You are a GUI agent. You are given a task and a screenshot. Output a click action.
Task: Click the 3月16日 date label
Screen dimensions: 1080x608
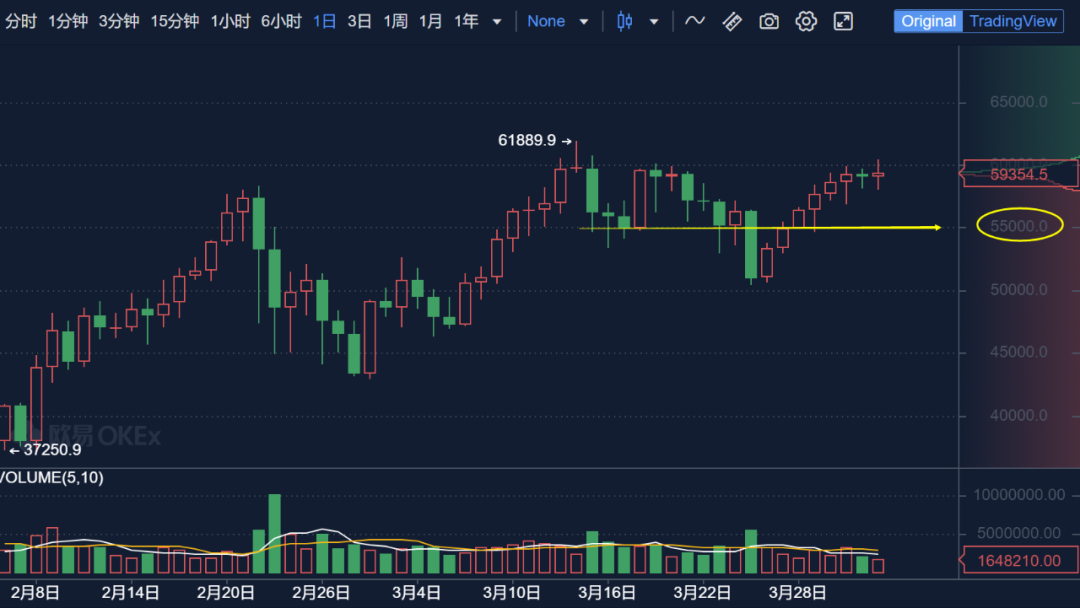coord(606,593)
